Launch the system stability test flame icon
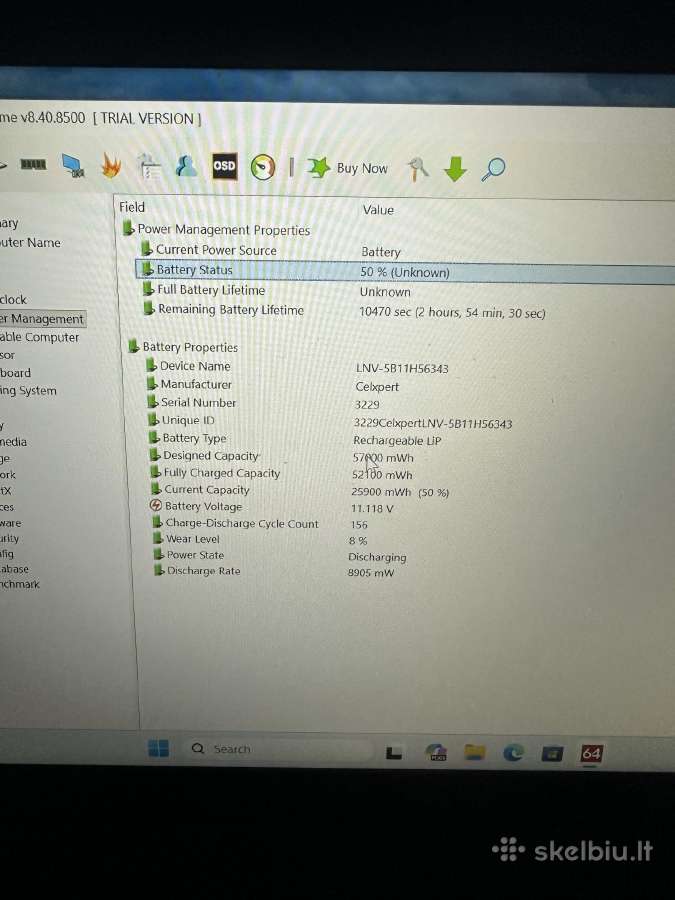Screen dimensions: 675x900 point(111,166)
